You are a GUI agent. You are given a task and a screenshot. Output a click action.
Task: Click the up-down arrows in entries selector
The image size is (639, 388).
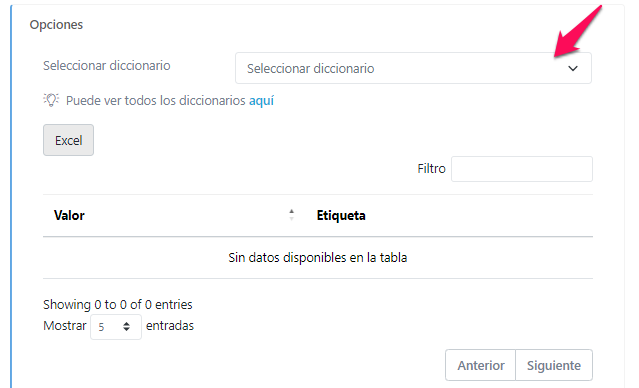click(x=126, y=326)
